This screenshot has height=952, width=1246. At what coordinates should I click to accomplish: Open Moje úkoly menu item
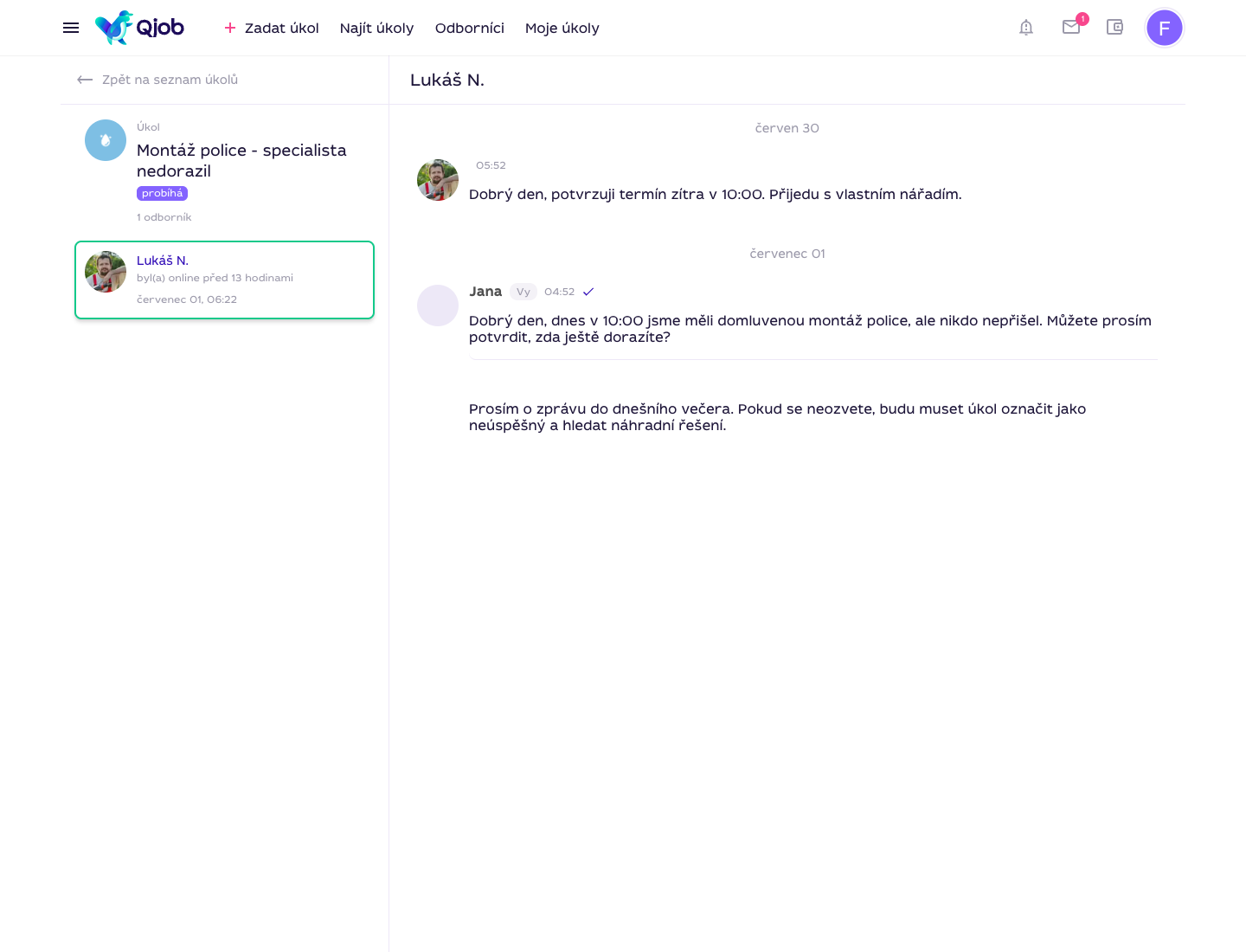click(x=562, y=28)
